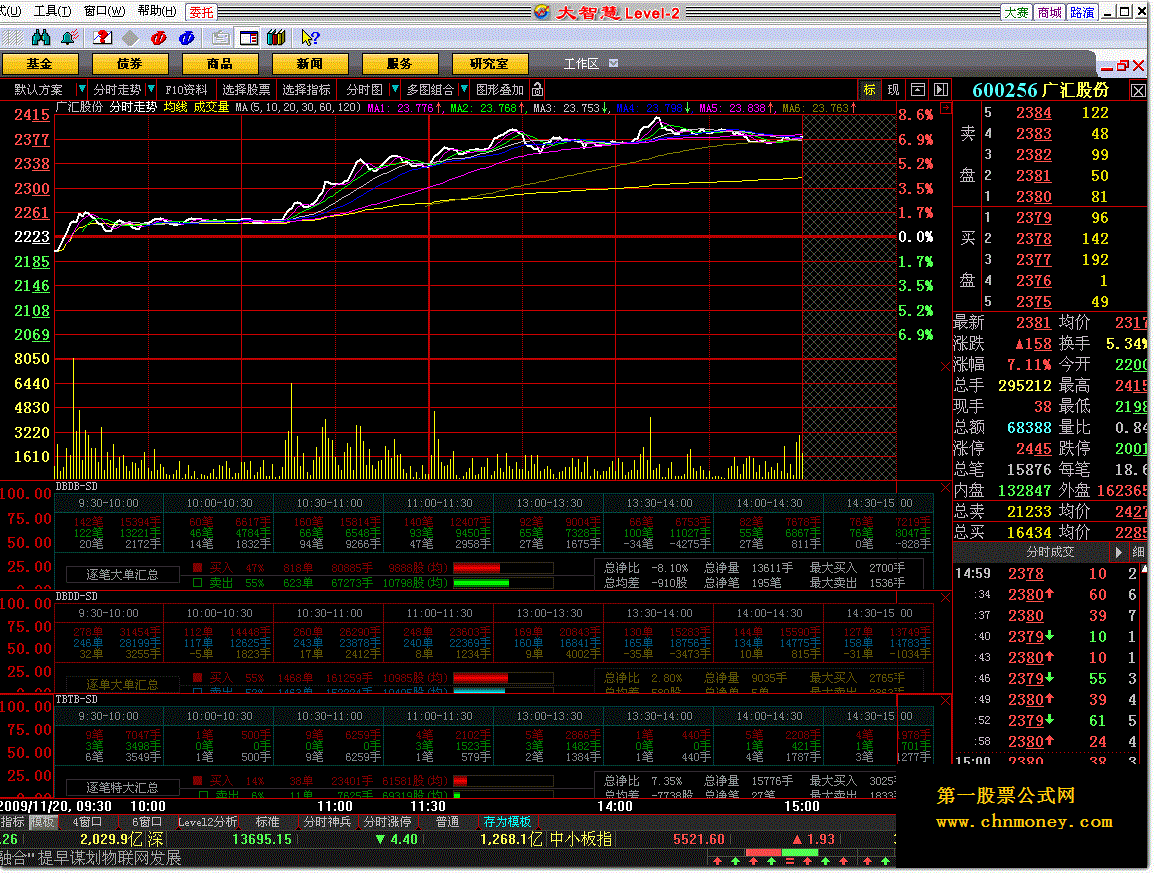Toggle the 标 indicator mode button

tap(870, 90)
